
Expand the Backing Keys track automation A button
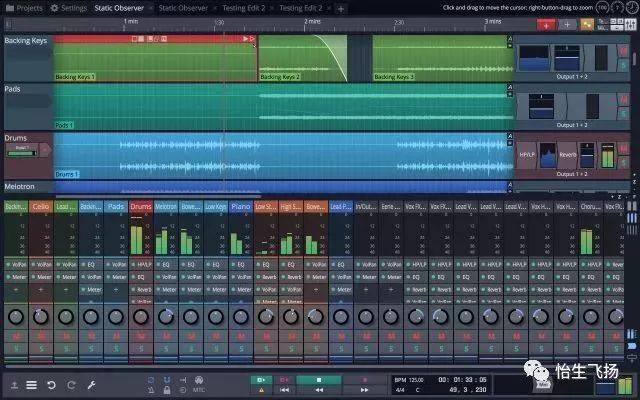[509, 39]
